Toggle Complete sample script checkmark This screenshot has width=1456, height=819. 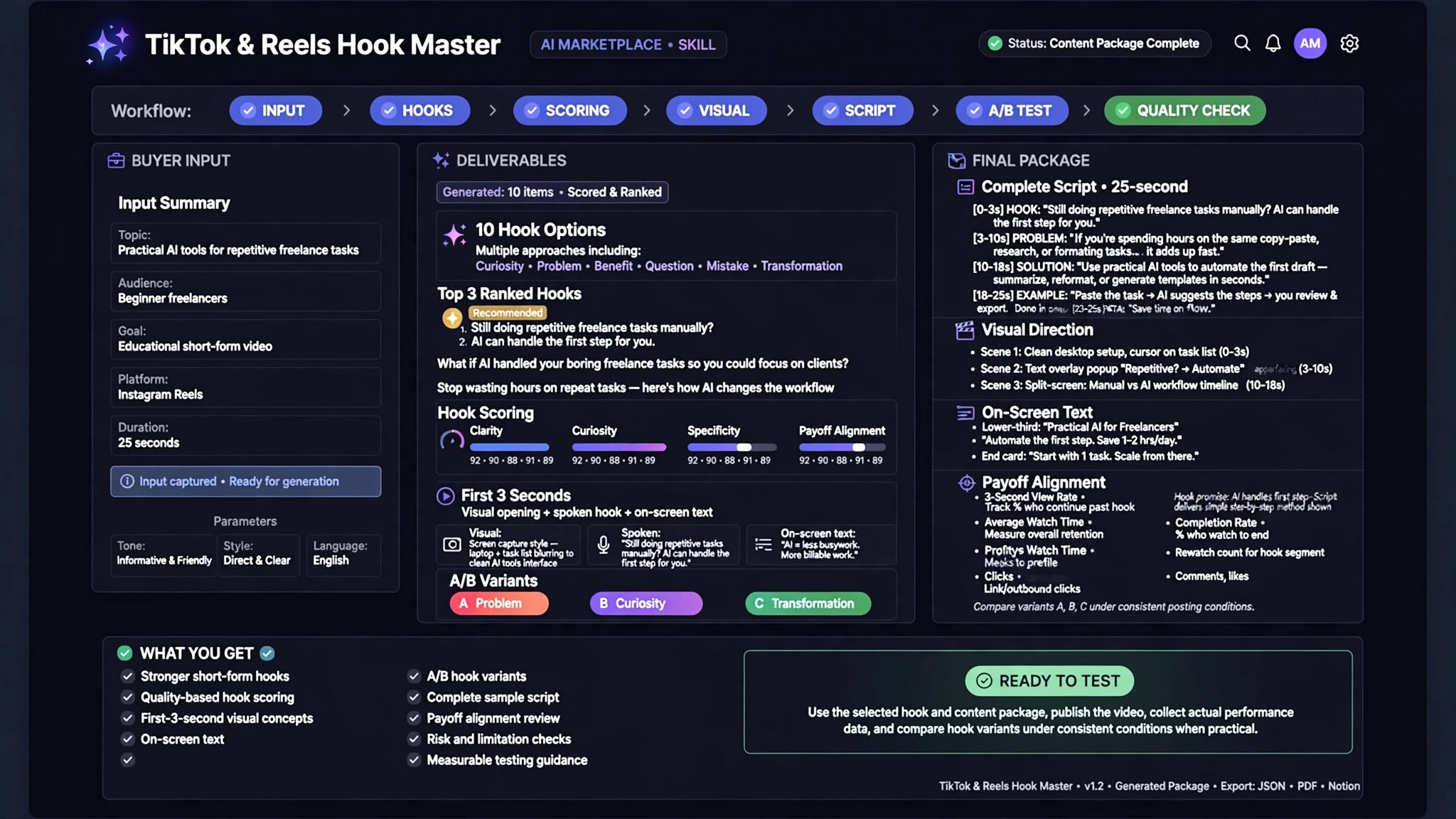tap(414, 697)
